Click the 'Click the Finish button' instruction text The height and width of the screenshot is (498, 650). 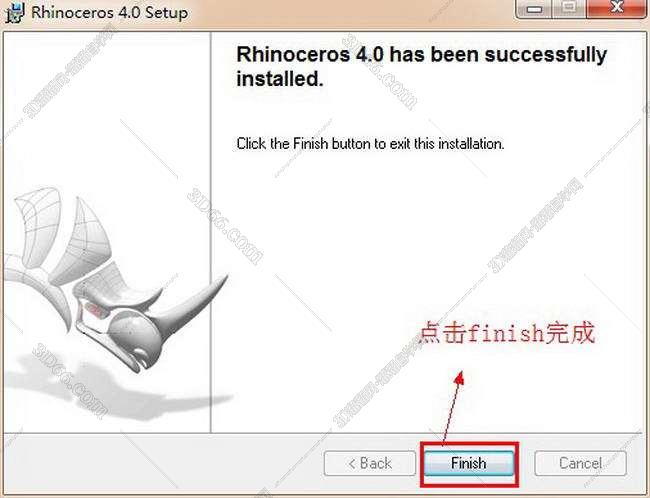pyautogui.click(x=370, y=144)
